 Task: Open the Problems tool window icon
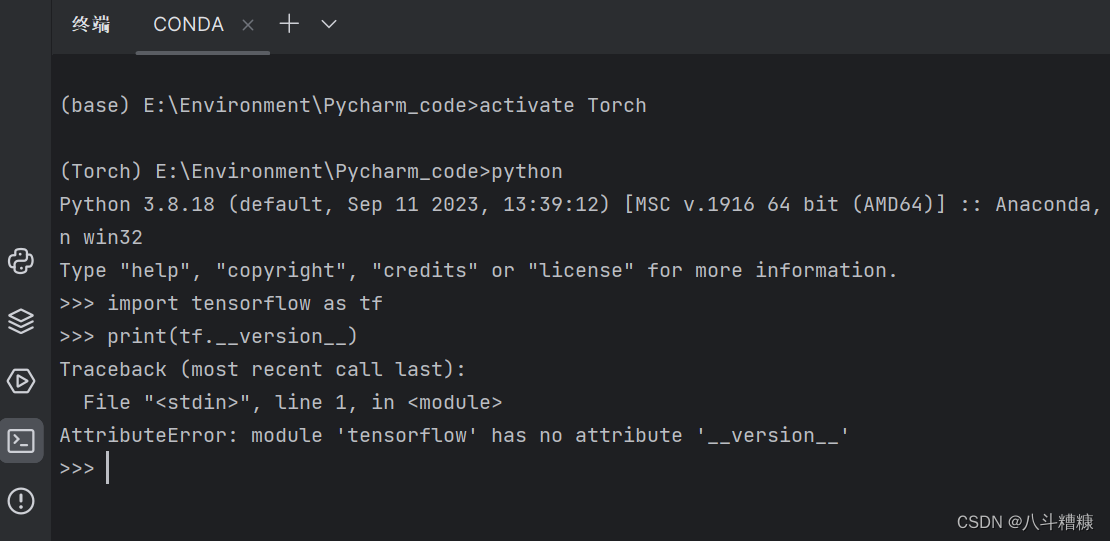pyautogui.click(x=21, y=501)
